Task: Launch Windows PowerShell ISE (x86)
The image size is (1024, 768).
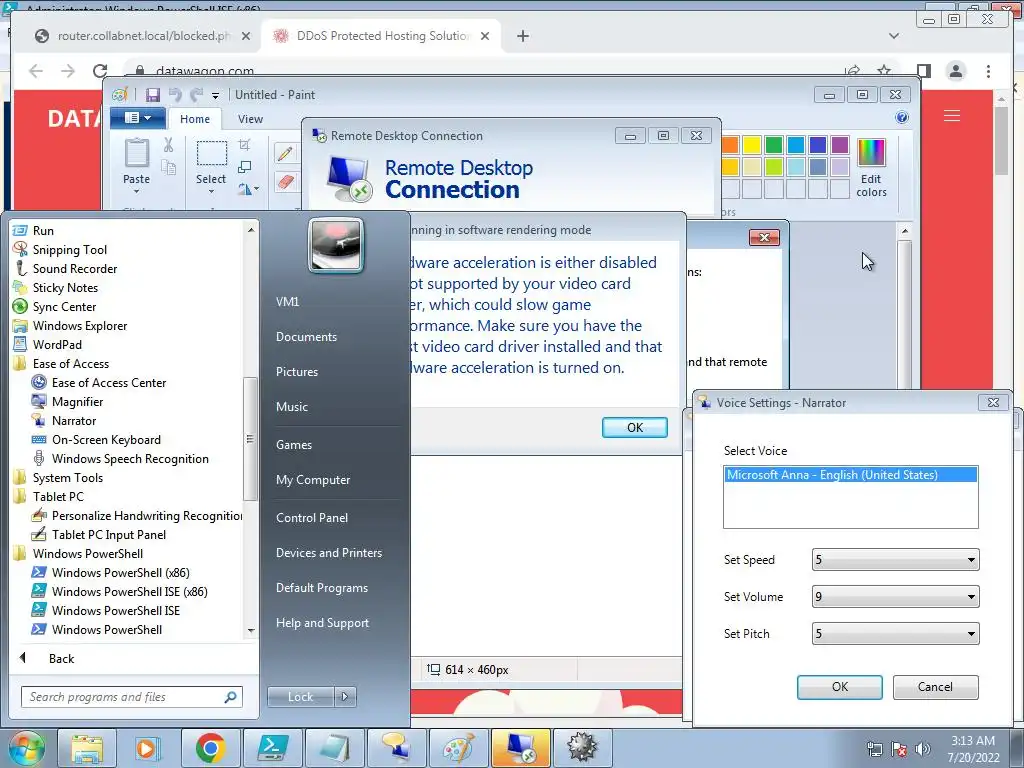Action: 127,592
